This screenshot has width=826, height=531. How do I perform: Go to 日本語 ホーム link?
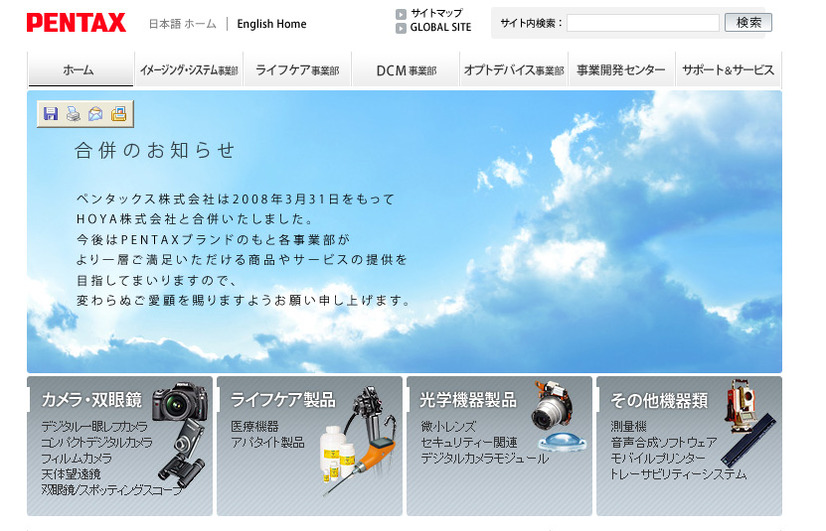(x=182, y=24)
